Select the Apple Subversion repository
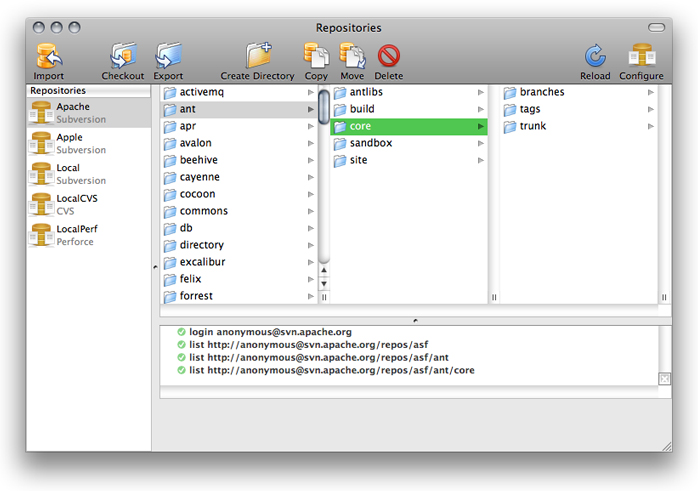698x491 pixels. [x=80, y=143]
